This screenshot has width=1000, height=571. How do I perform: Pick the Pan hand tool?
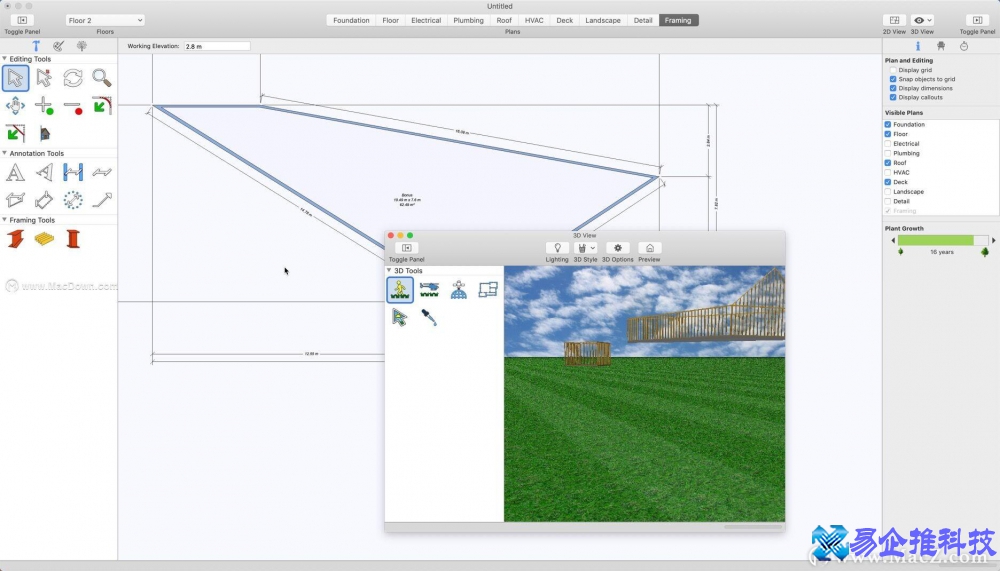[x=15, y=105]
